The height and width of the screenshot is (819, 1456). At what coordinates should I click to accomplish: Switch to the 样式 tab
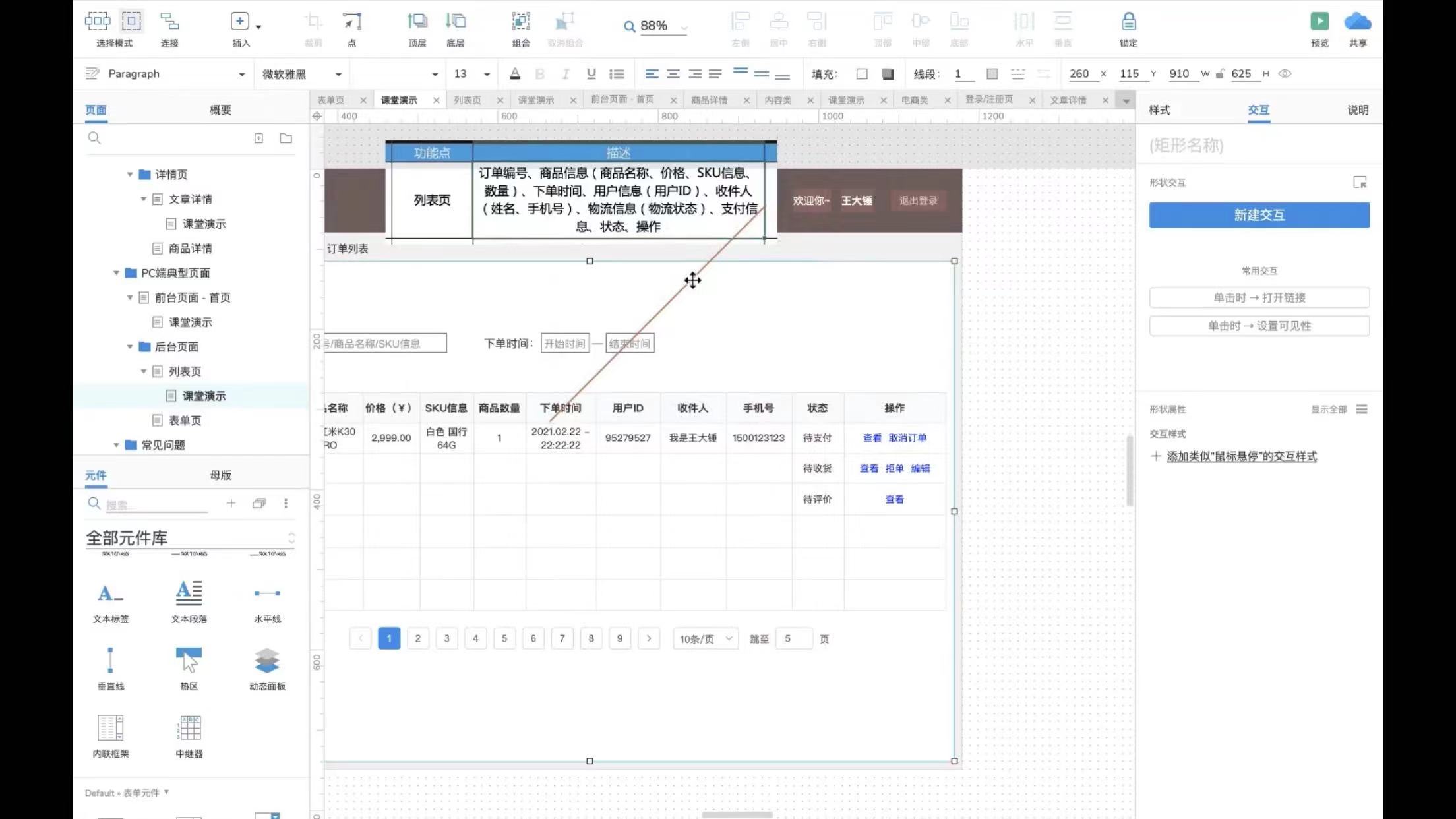pyautogui.click(x=1159, y=110)
